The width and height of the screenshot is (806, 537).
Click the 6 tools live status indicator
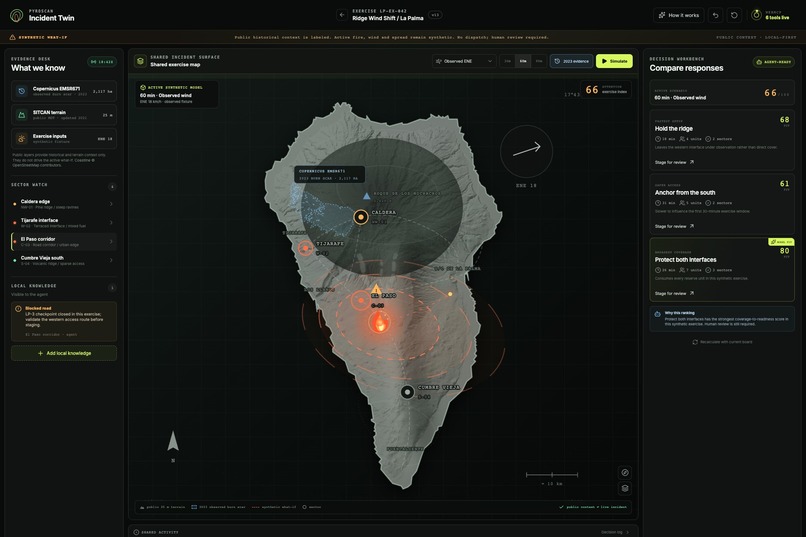pyautogui.click(x=771, y=15)
